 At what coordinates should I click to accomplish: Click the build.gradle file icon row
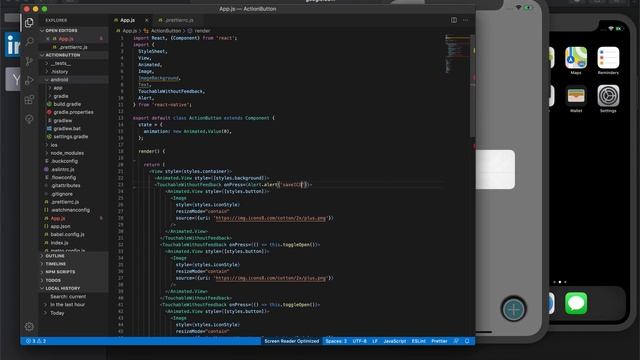[x=73, y=104]
